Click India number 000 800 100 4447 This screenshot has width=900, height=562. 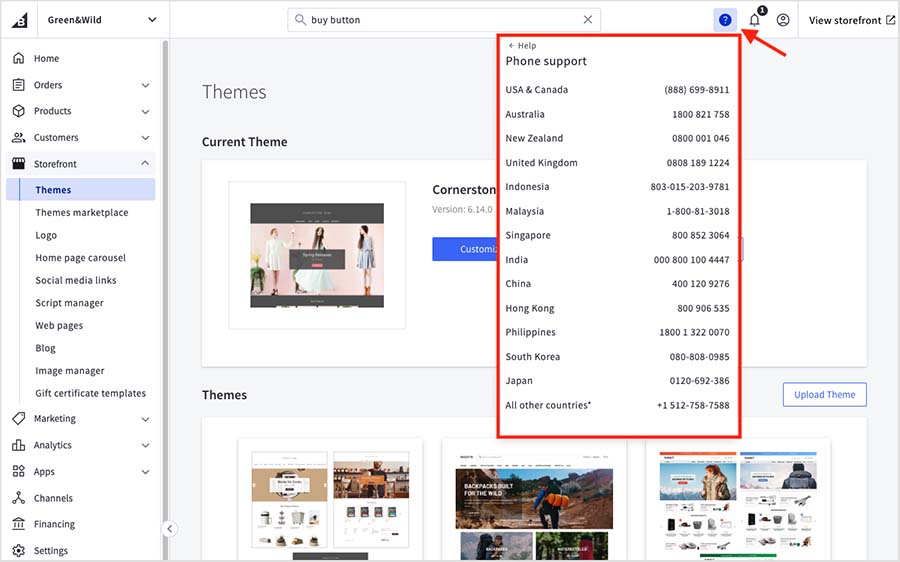pyautogui.click(x=691, y=259)
